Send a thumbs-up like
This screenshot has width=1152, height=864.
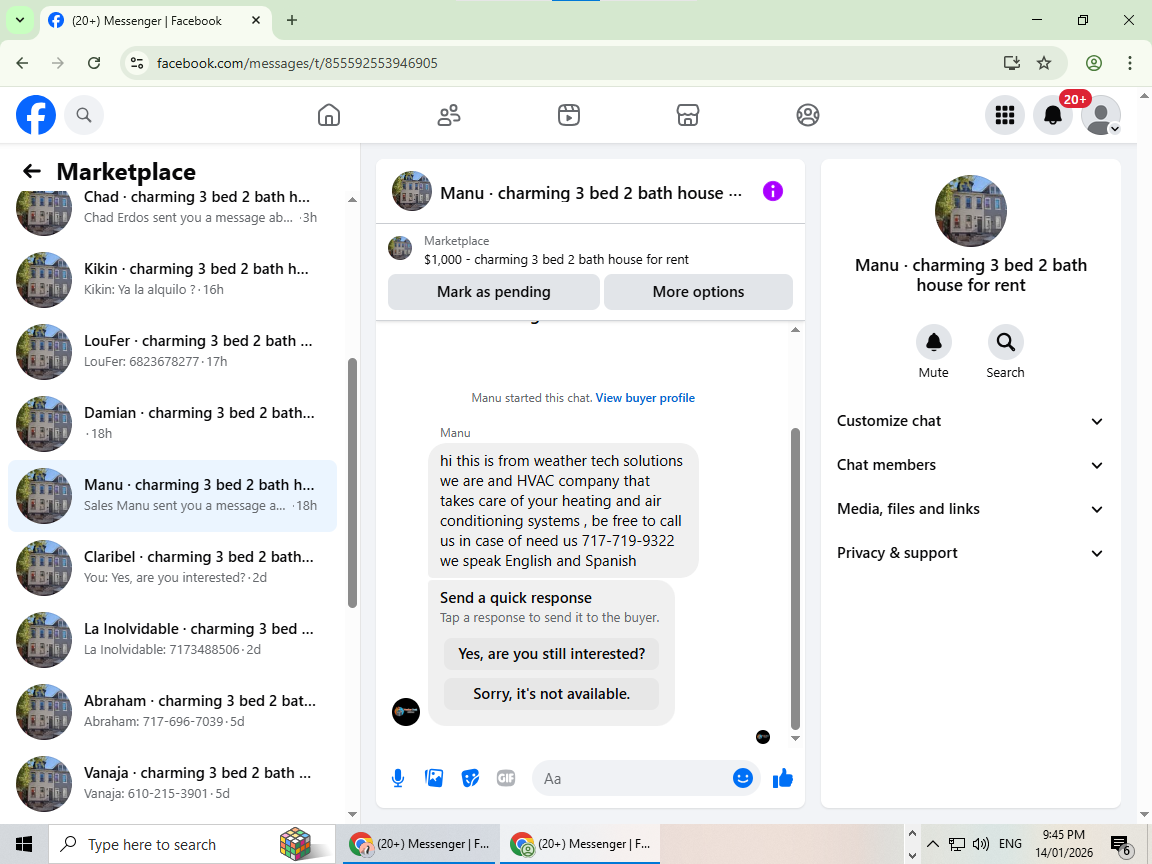click(783, 778)
